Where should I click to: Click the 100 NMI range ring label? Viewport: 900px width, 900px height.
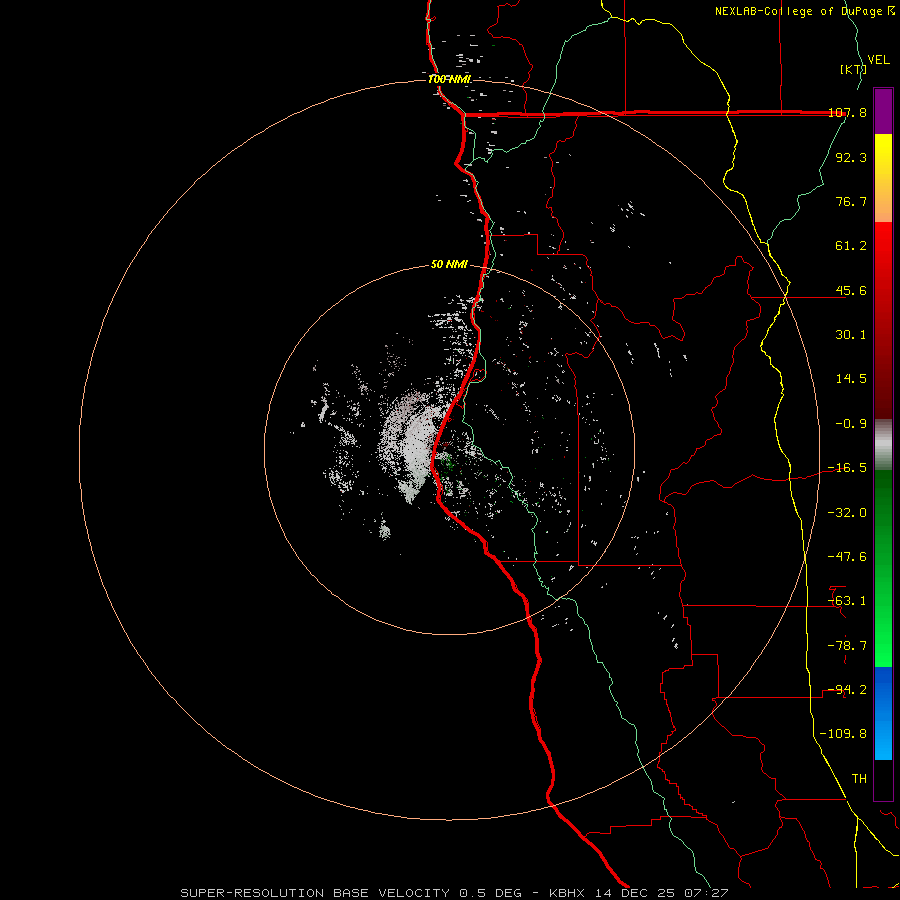[449, 79]
